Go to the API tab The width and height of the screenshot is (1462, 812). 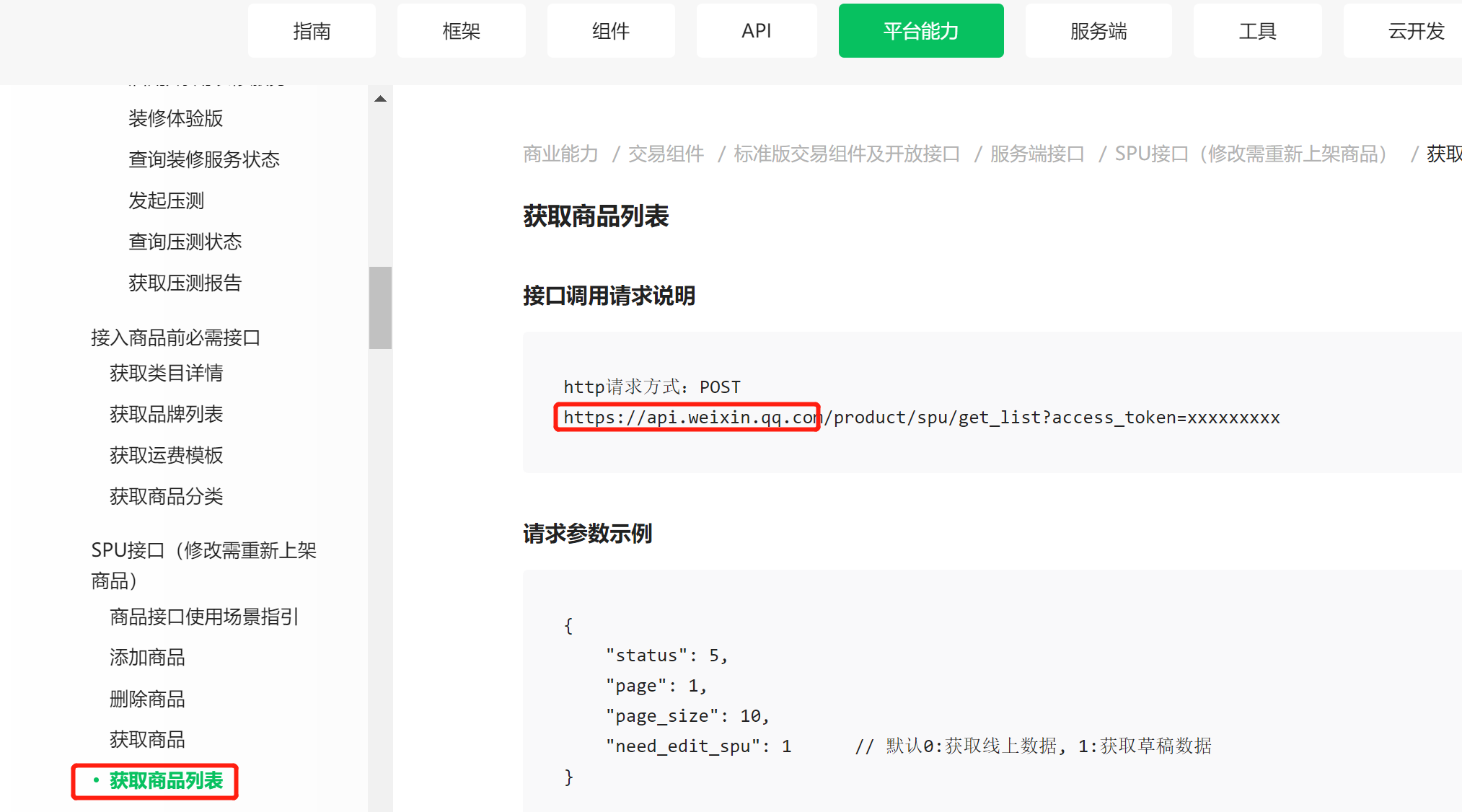tap(756, 31)
